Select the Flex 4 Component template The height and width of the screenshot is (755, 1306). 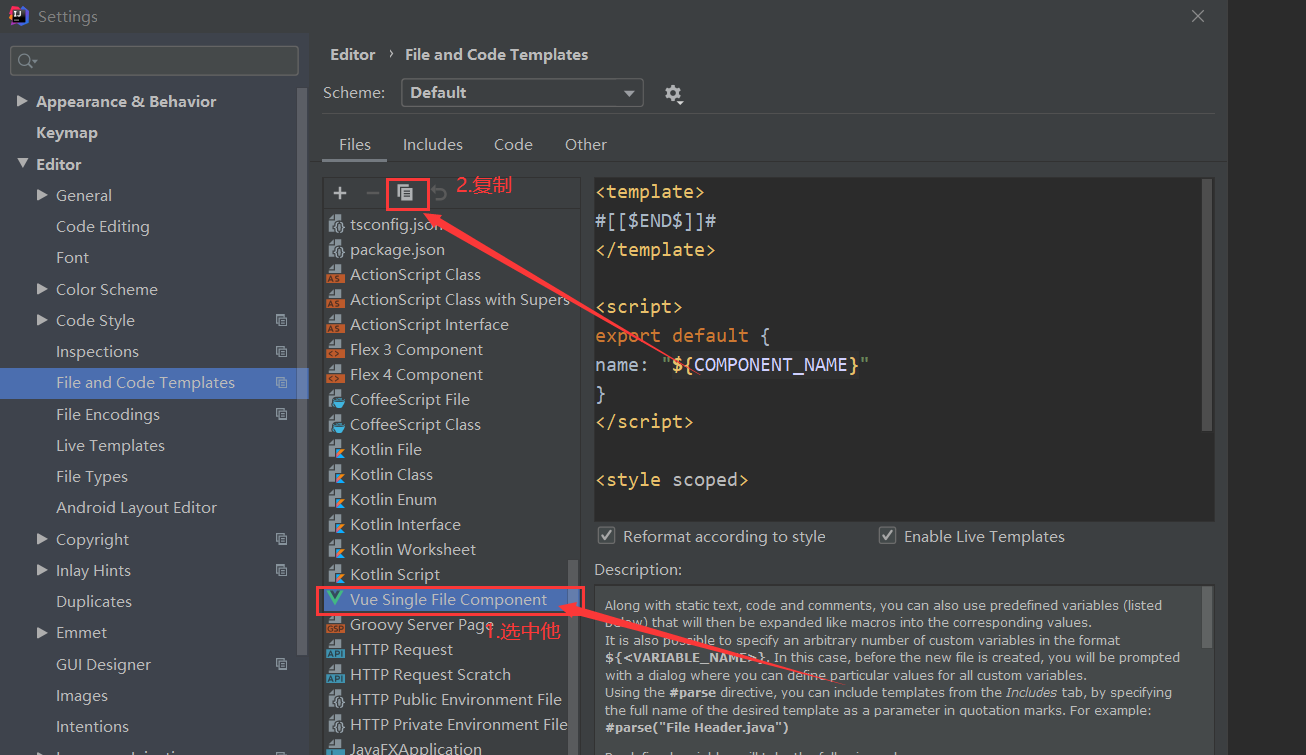tap(416, 375)
